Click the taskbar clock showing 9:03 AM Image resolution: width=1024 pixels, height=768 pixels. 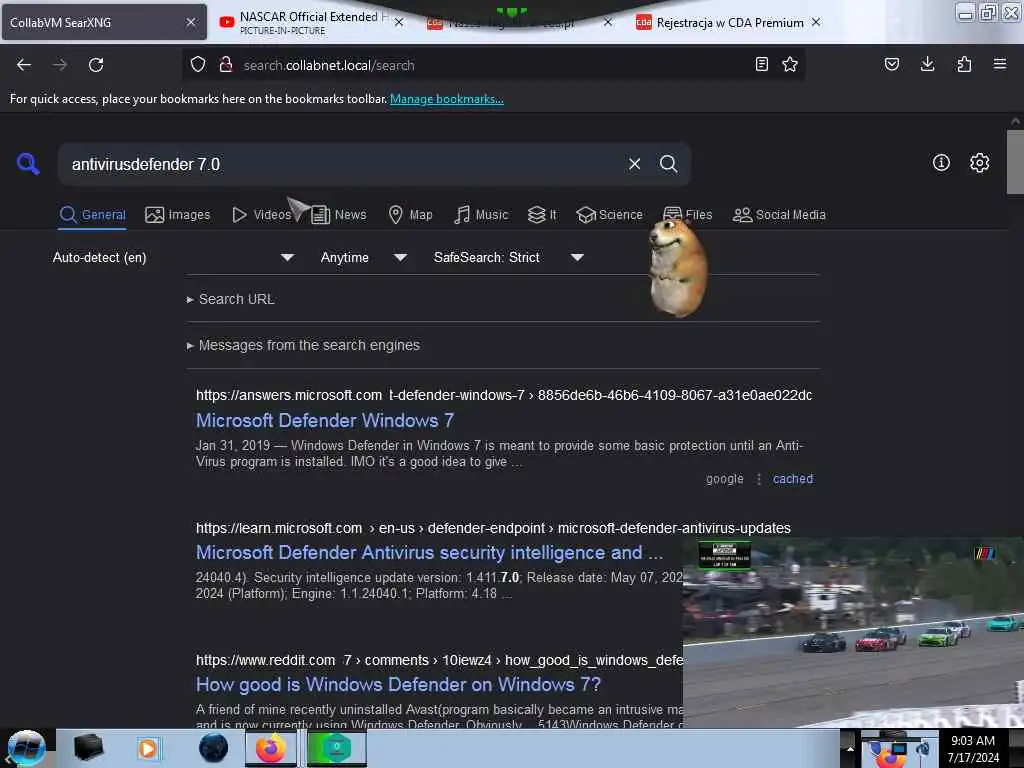pyautogui.click(x=973, y=749)
